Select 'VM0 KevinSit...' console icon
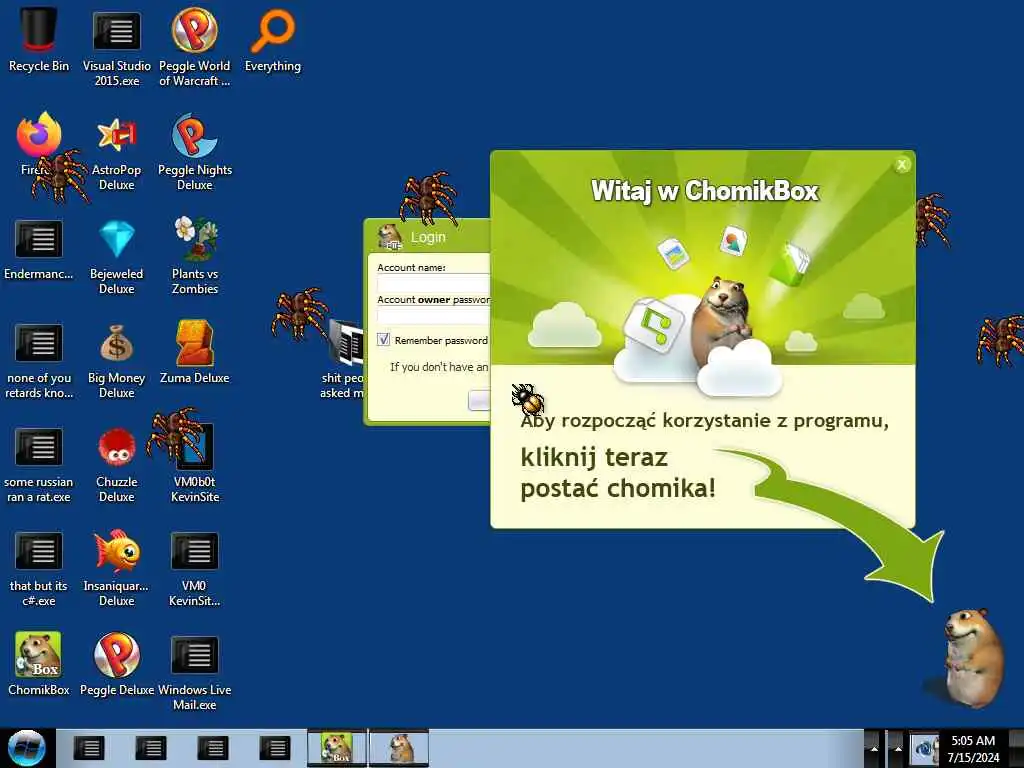The width and height of the screenshot is (1024, 768). [195, 568]
